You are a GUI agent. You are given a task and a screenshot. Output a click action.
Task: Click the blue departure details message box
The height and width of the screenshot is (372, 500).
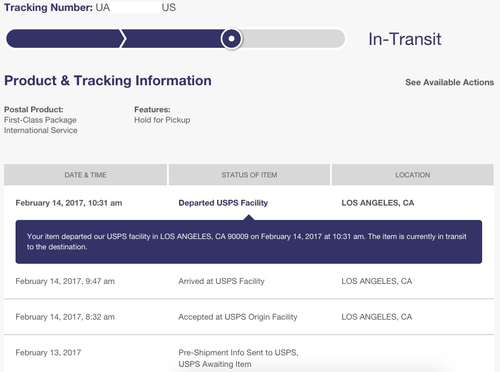pos(249,242)
